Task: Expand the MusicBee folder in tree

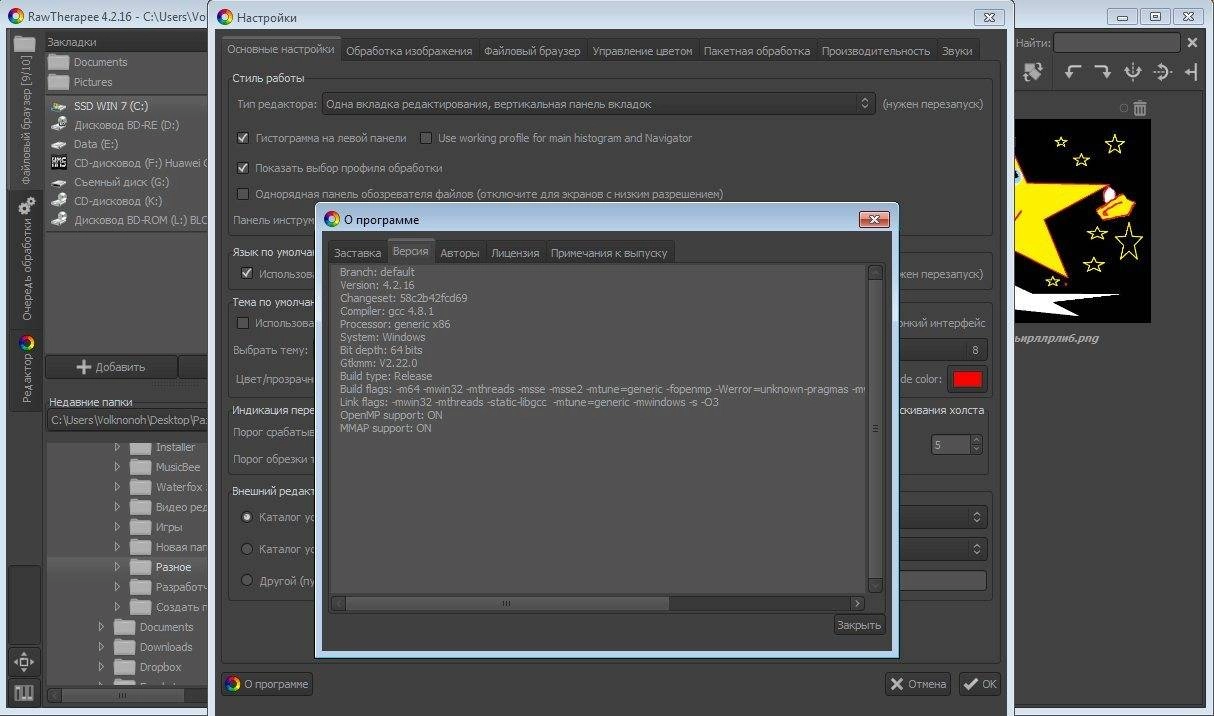Action: point(117,467)
